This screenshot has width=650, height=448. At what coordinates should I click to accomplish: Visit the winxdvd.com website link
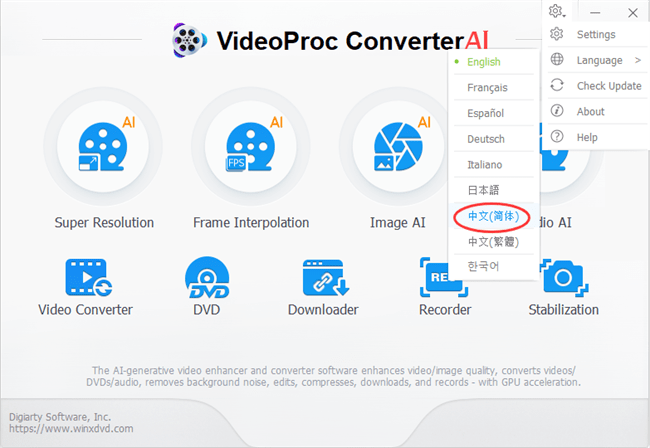pyautogui.click(x=71, y=429)
